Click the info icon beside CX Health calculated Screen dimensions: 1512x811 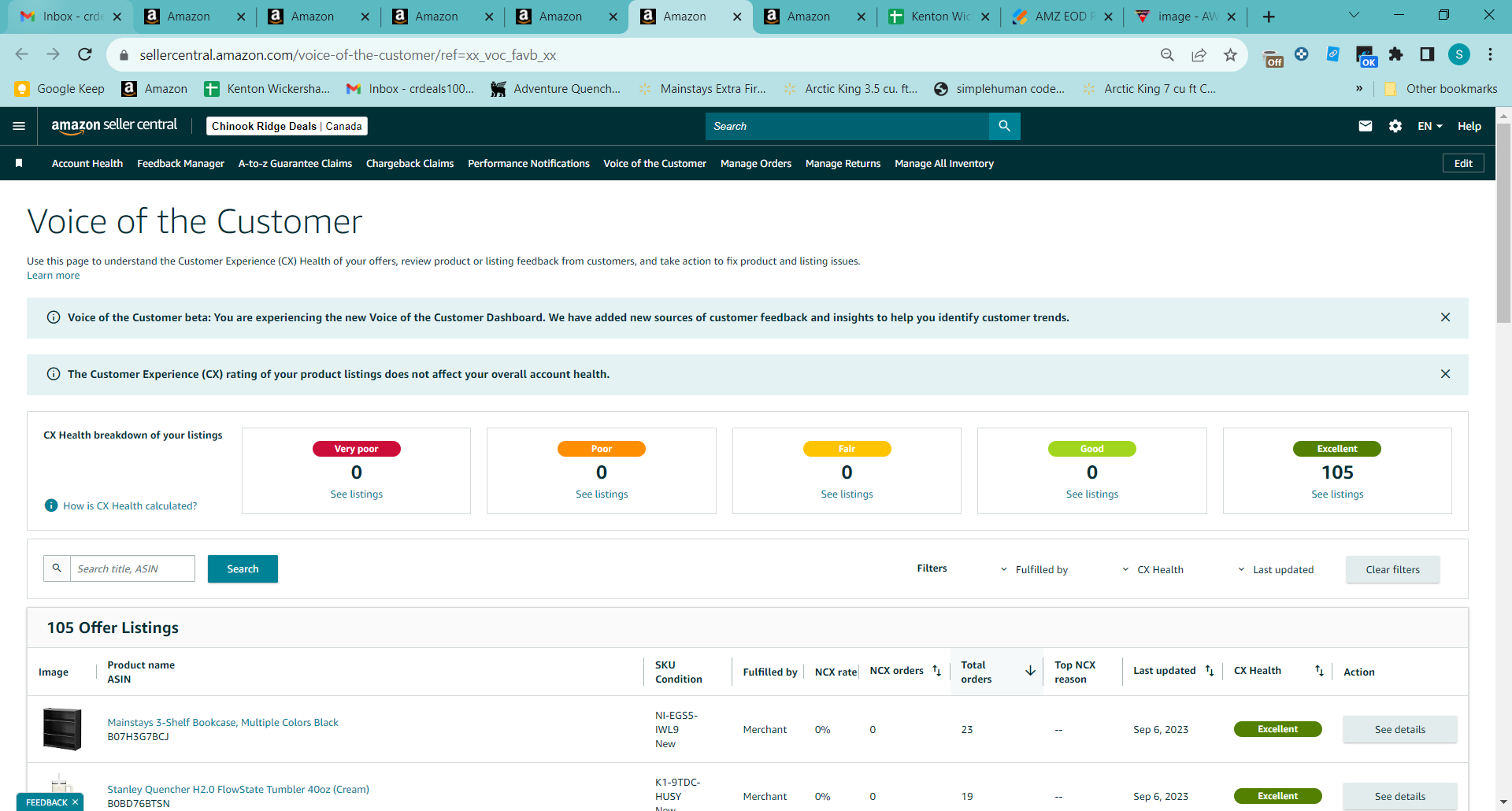[x=51, y=505]
